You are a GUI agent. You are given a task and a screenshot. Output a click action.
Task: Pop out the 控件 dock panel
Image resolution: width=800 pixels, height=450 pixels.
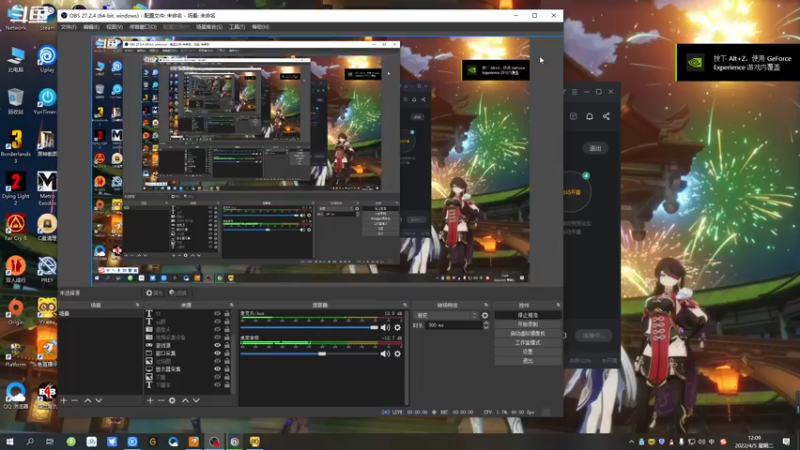(558, 305)
